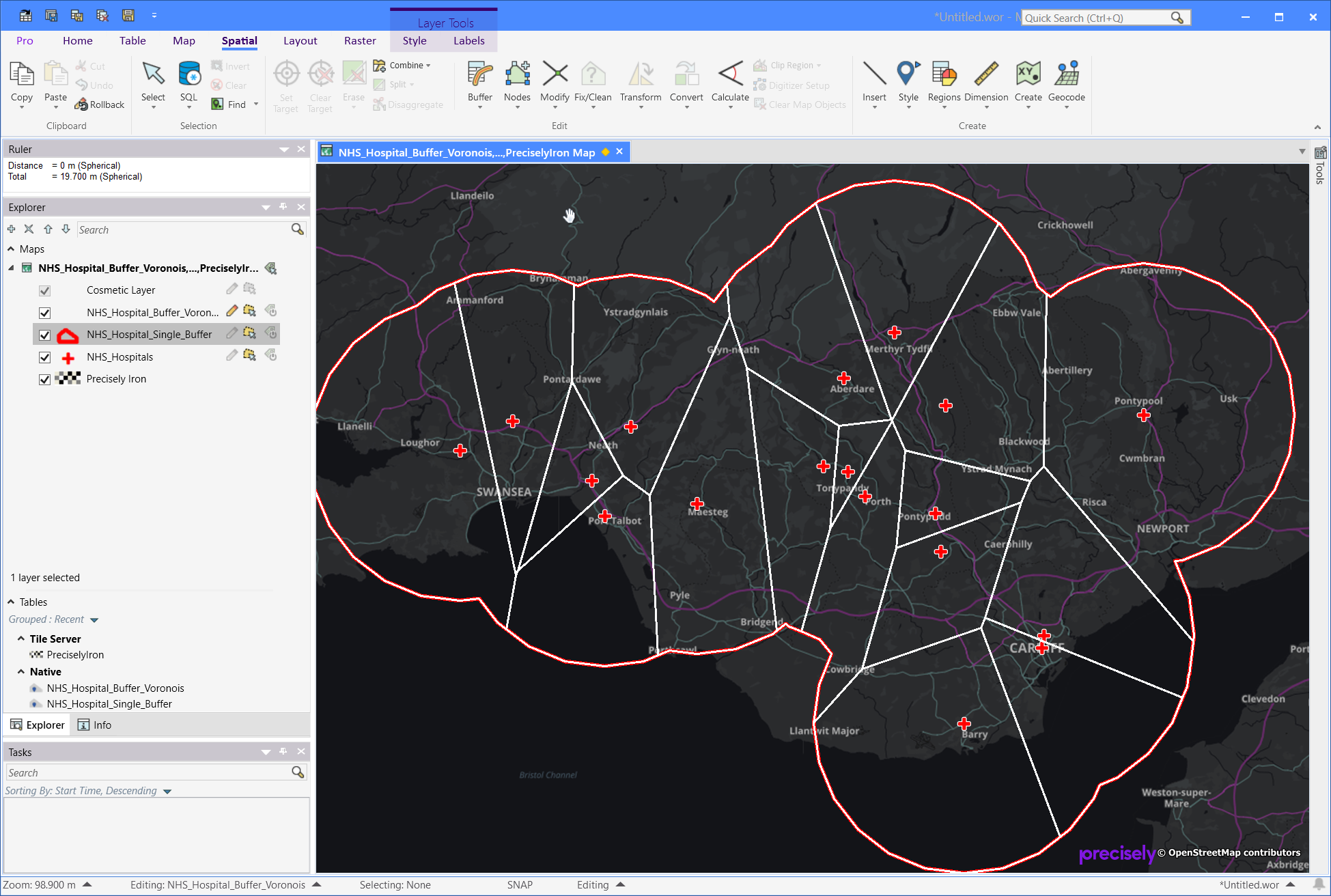The width and height of the screenshot is (1331, 896).
Task: Toggle NHS_Hospital_Buffer_Voronois visibility checkbox
Action: [44, 313]
